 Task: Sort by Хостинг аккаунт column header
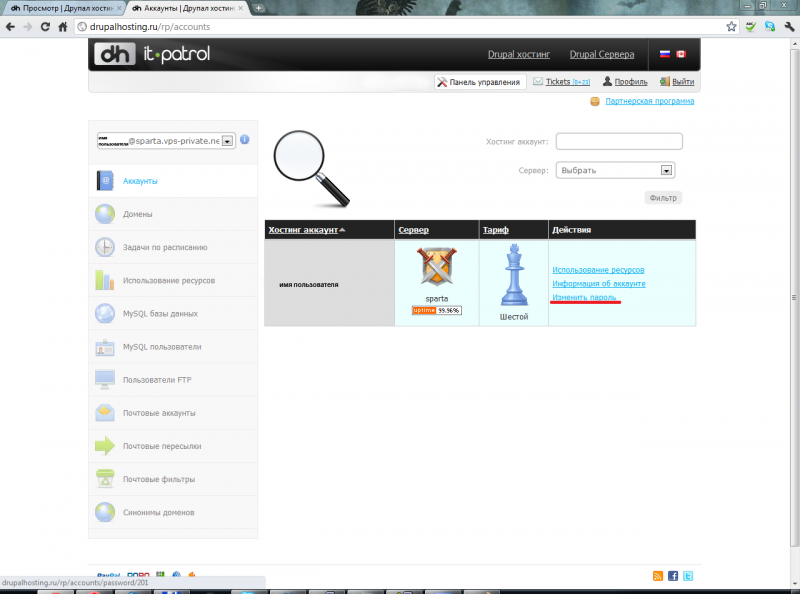[304, 230]
